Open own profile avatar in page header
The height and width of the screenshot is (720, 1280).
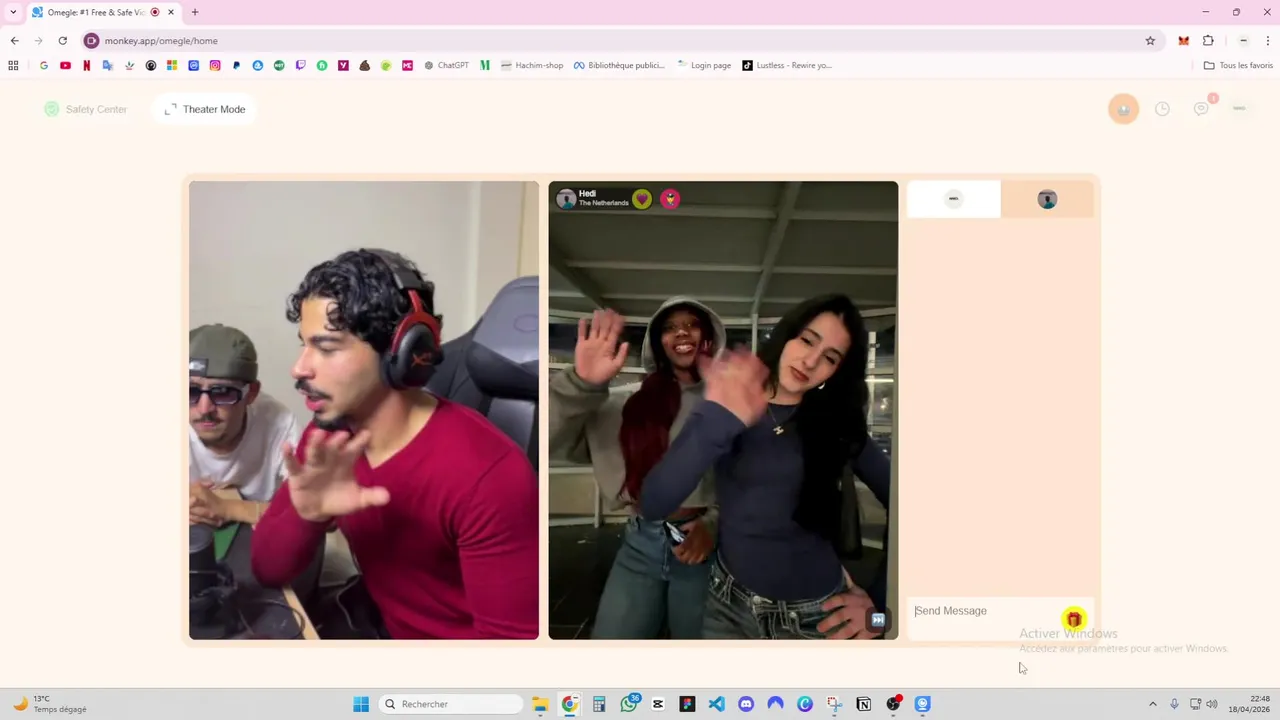[1239, 108]
